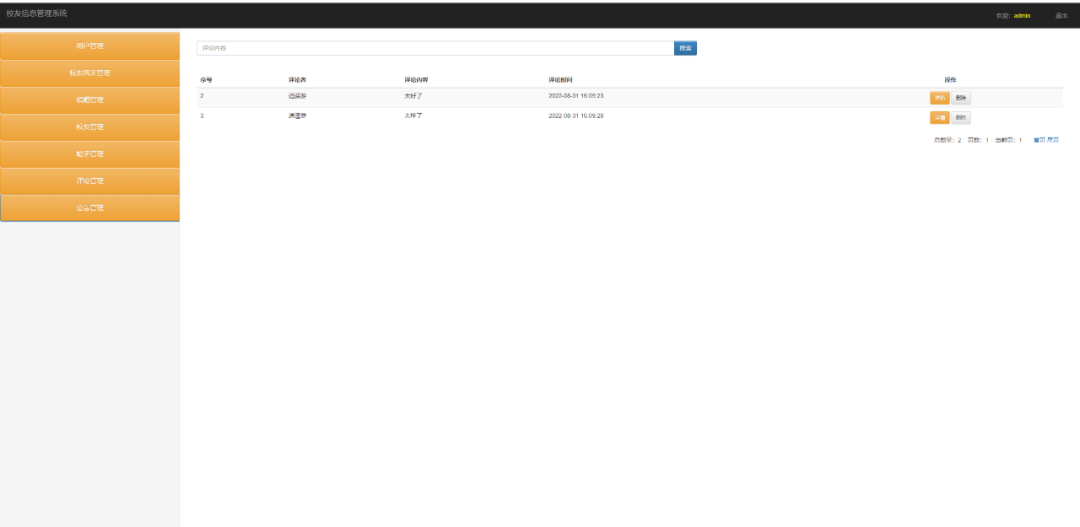The height and width of the screenshot is (527, 1080).
Task: Go to 首页 first page link
Action: [x=1039, y=140]
